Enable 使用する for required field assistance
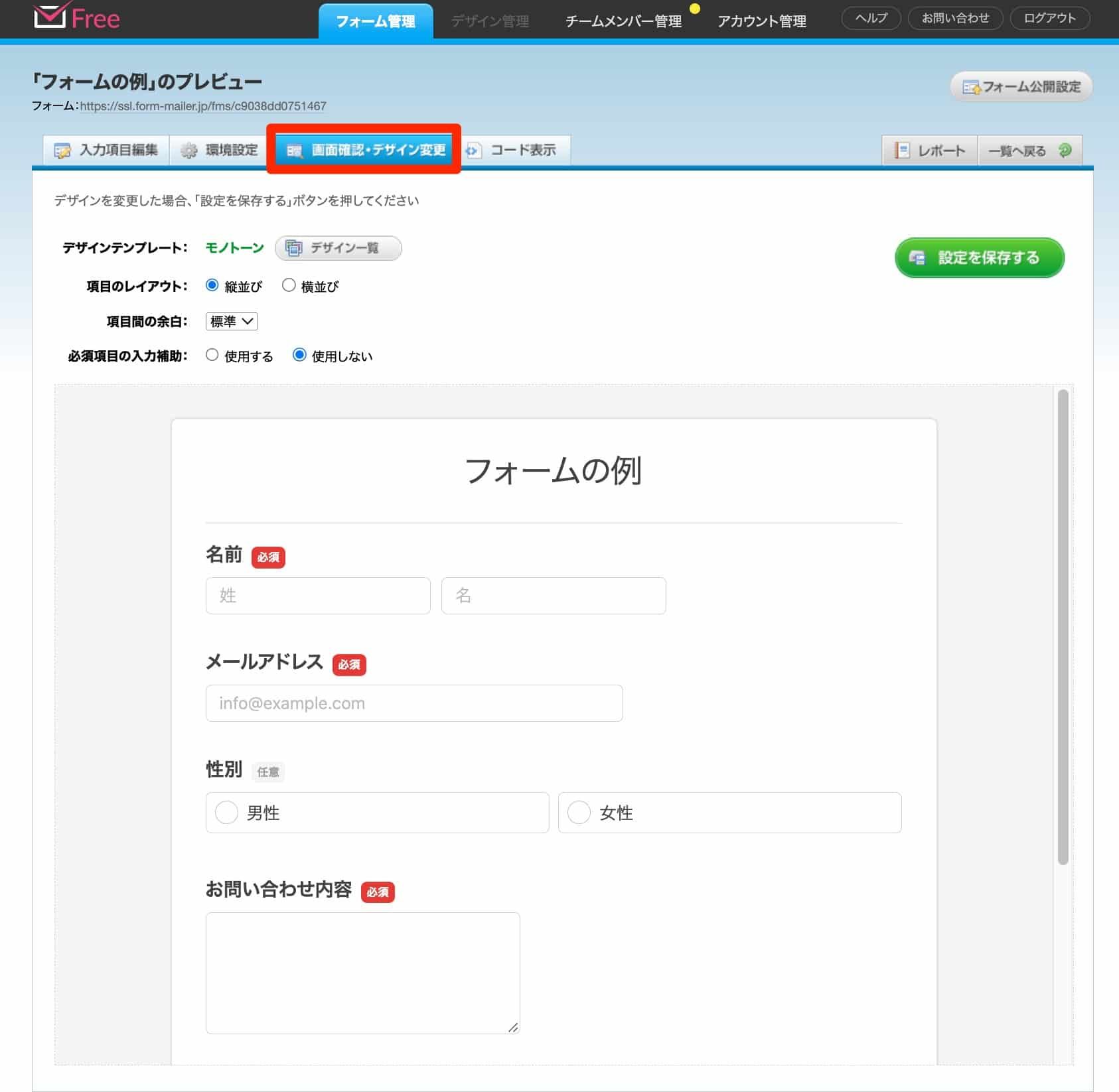Viewport: 1119px width, 1092px height. [212, 355]
